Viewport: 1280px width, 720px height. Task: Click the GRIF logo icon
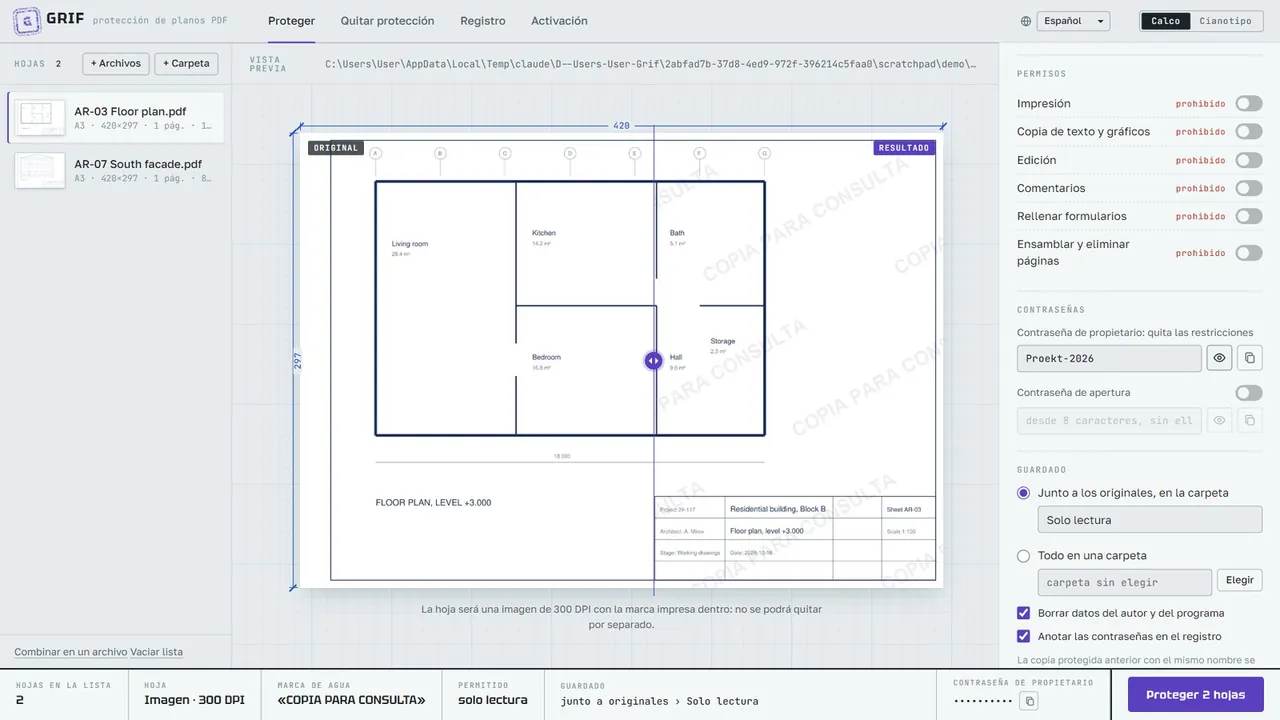point(27,21)
